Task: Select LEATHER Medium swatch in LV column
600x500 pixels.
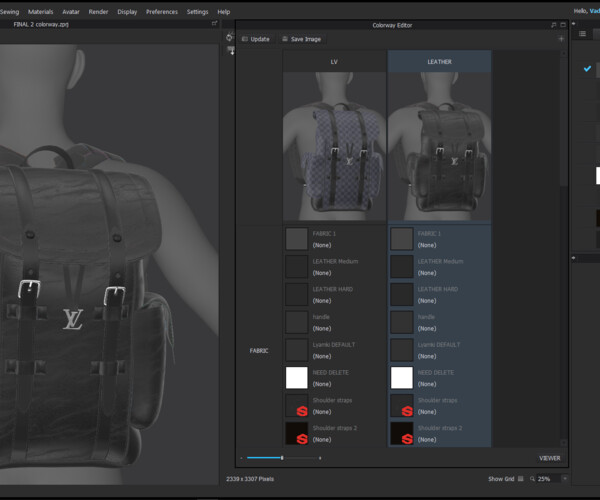Action: [297, 267]
